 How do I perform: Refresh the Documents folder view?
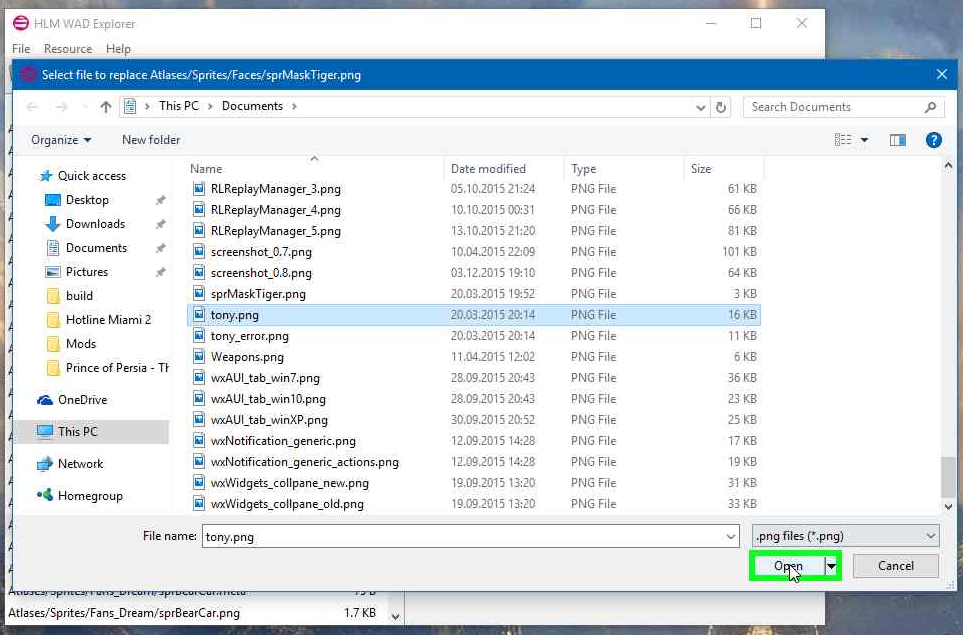pos(720,106)
